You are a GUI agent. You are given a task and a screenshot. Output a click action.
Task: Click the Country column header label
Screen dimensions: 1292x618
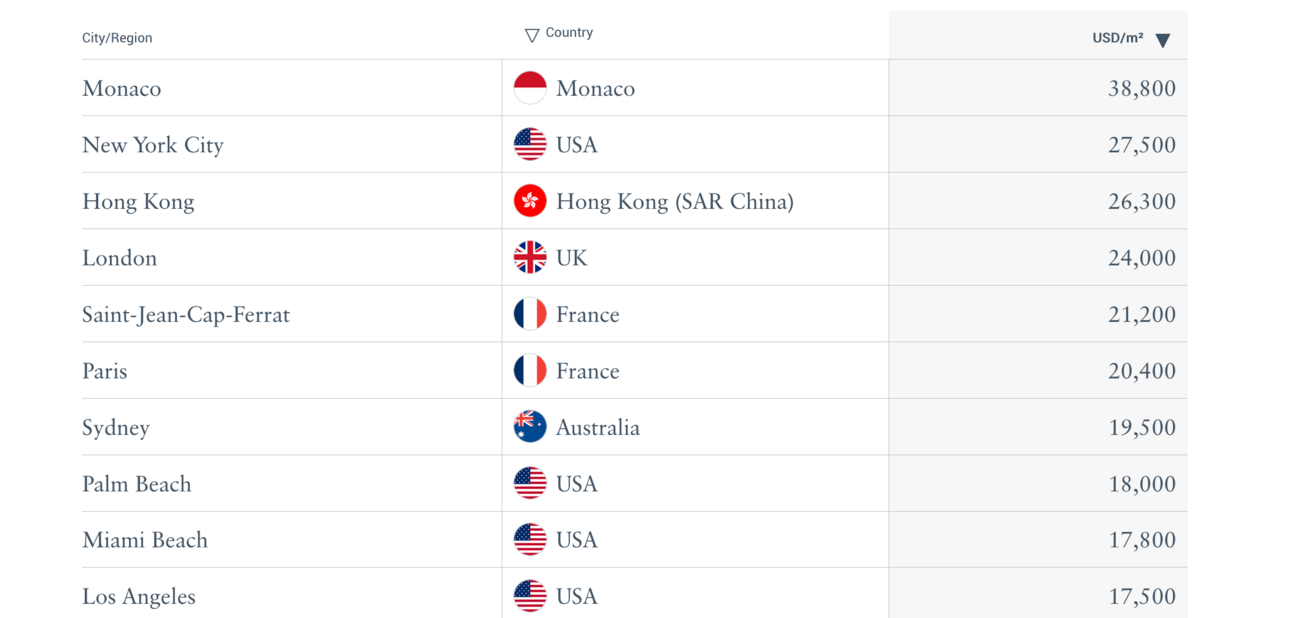tap(569, 33)
